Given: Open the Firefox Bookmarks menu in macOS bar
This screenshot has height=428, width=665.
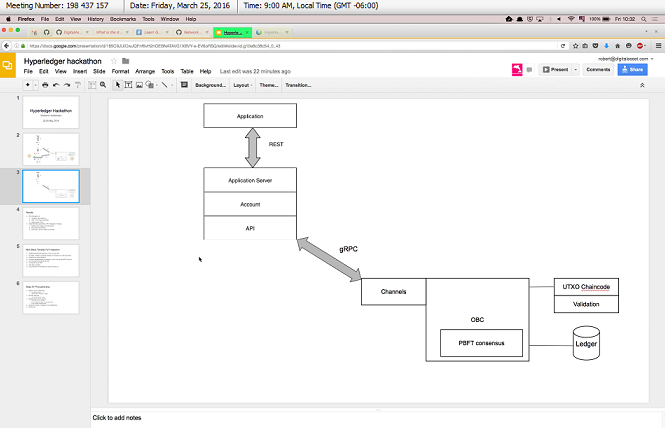Looking at the screenshot, I should tap(123, 19).
